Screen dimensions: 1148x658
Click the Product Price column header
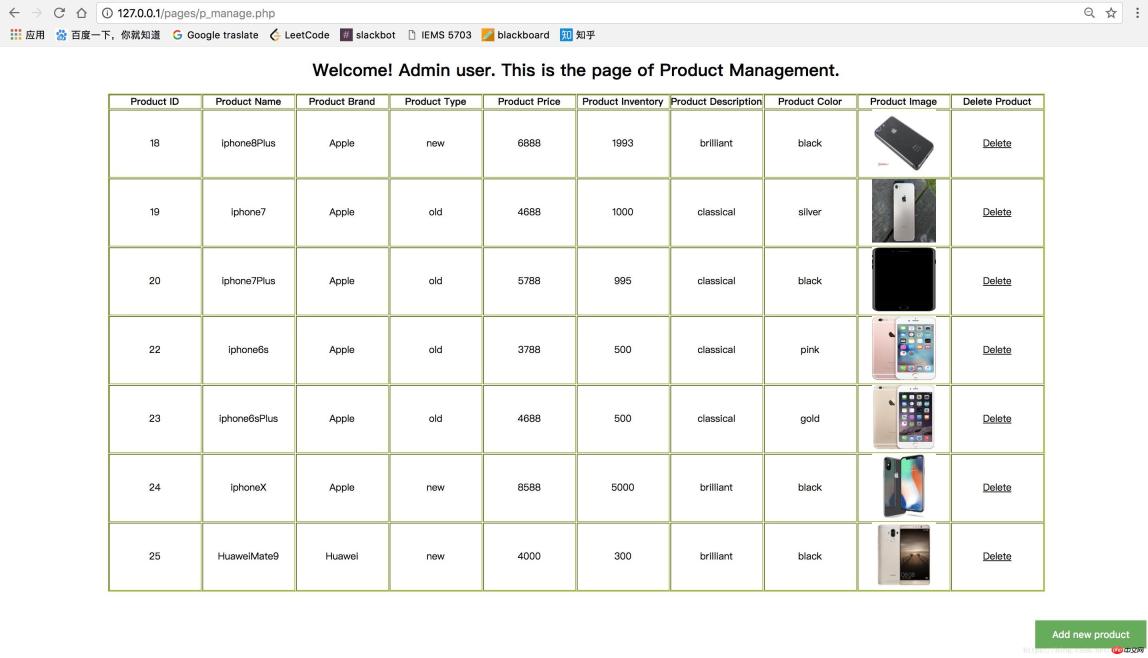529,102
